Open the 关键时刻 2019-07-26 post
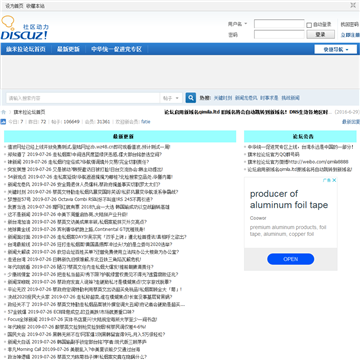Viewport: 360px width, 360px height. tap(93, 192)
